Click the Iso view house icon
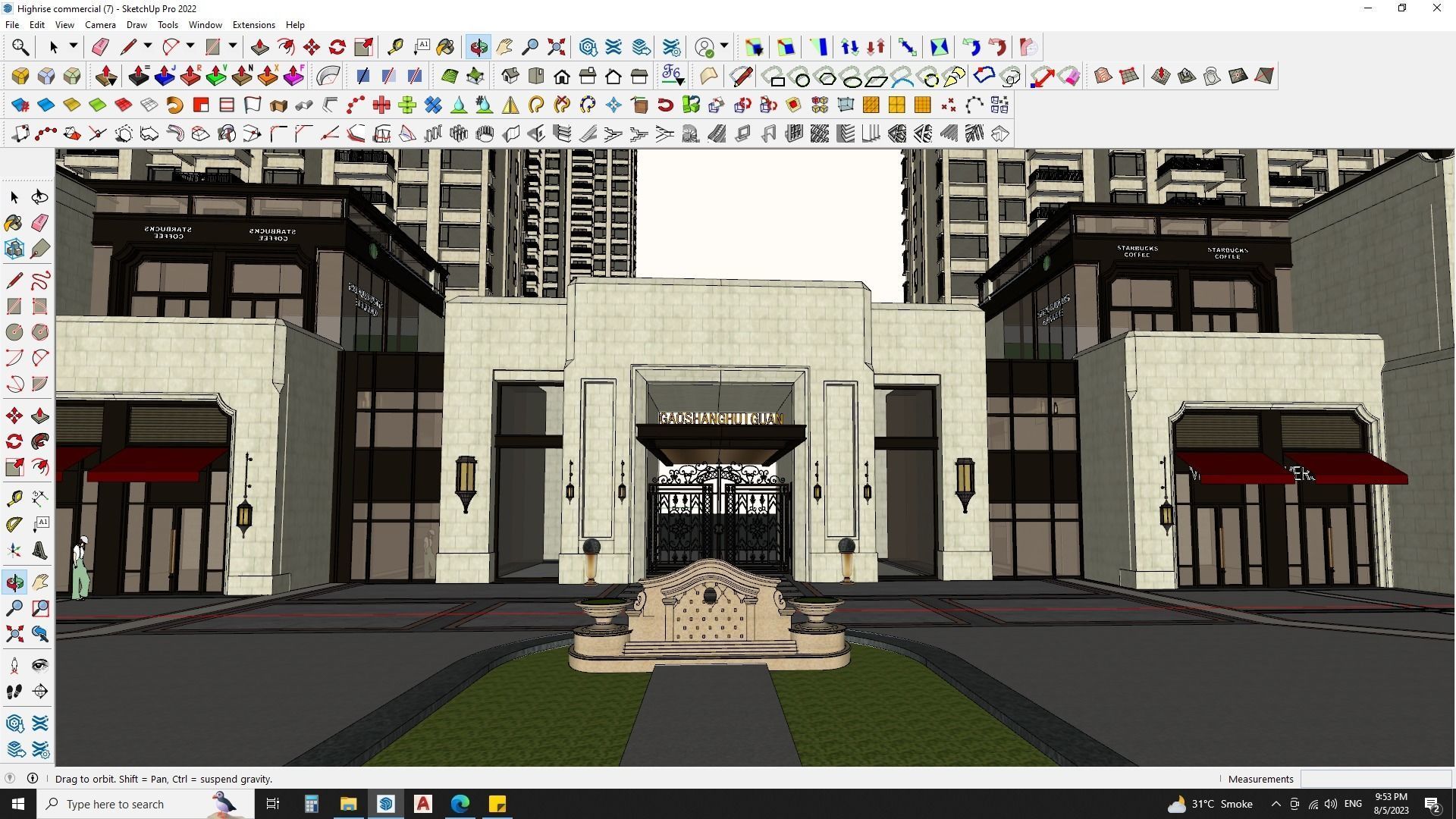The width and height of the screenshot is (1456, 819). (510, 76)
